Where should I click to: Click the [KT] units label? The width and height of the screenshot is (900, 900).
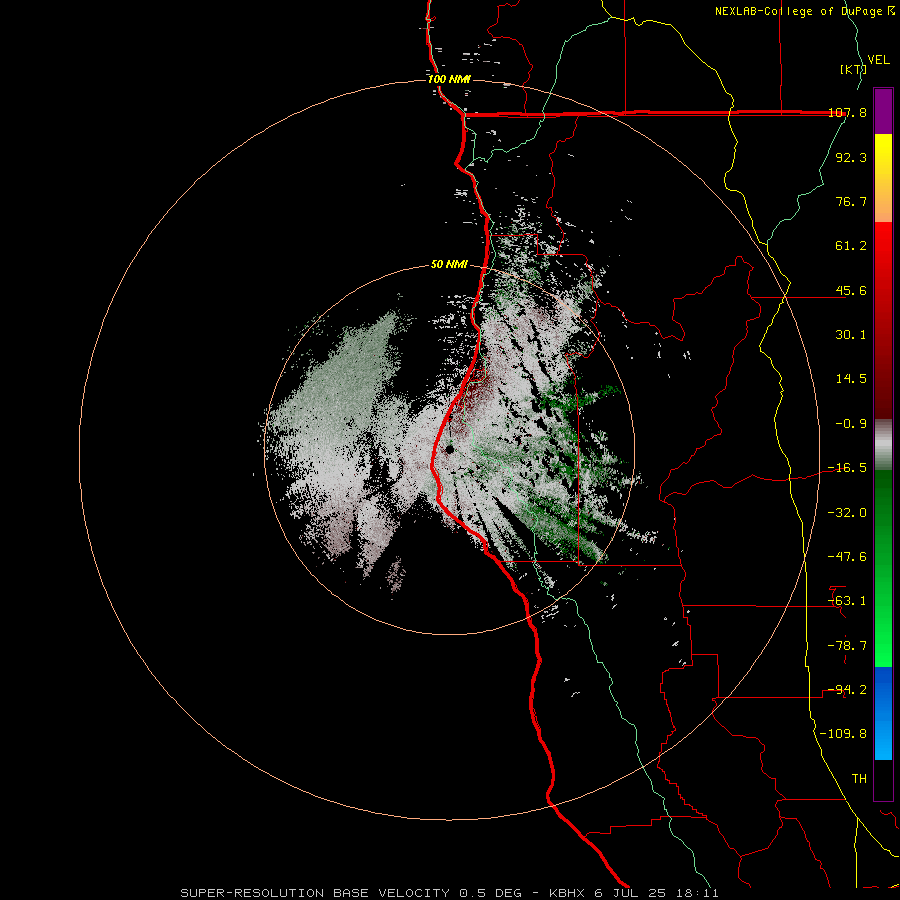coord(853,69)
